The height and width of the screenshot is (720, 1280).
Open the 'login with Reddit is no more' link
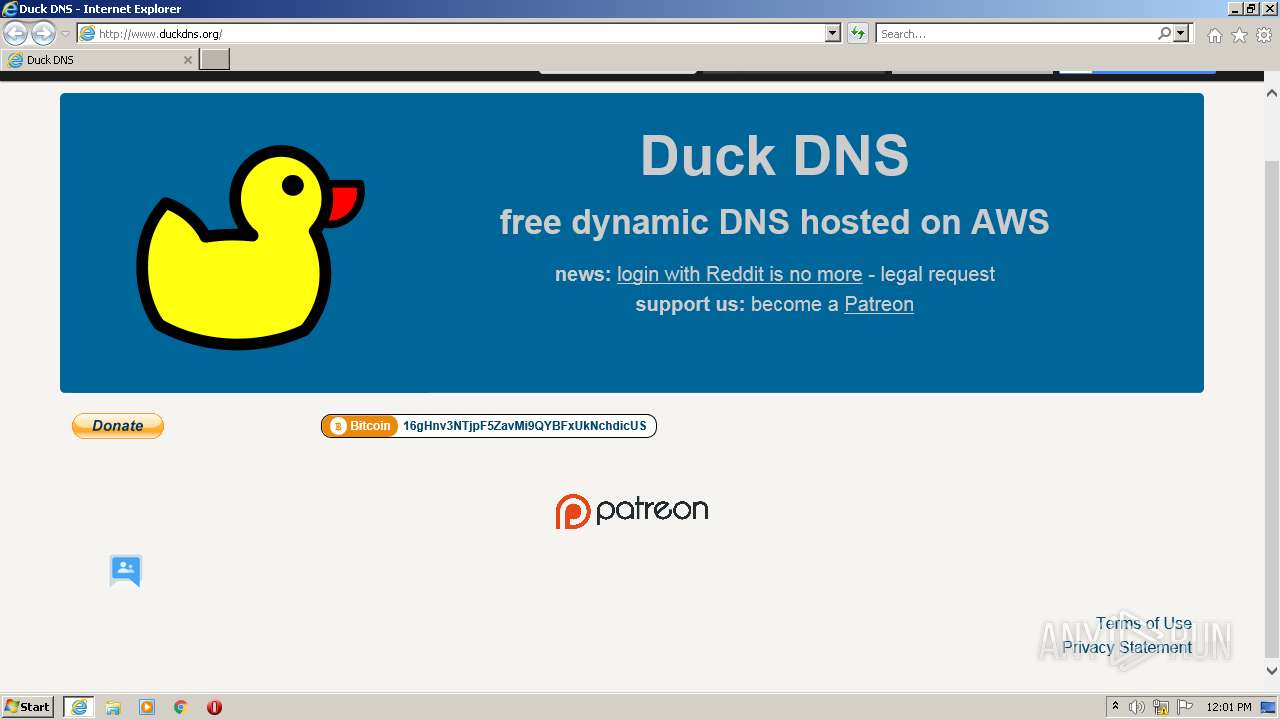click(x=739, y=274)
